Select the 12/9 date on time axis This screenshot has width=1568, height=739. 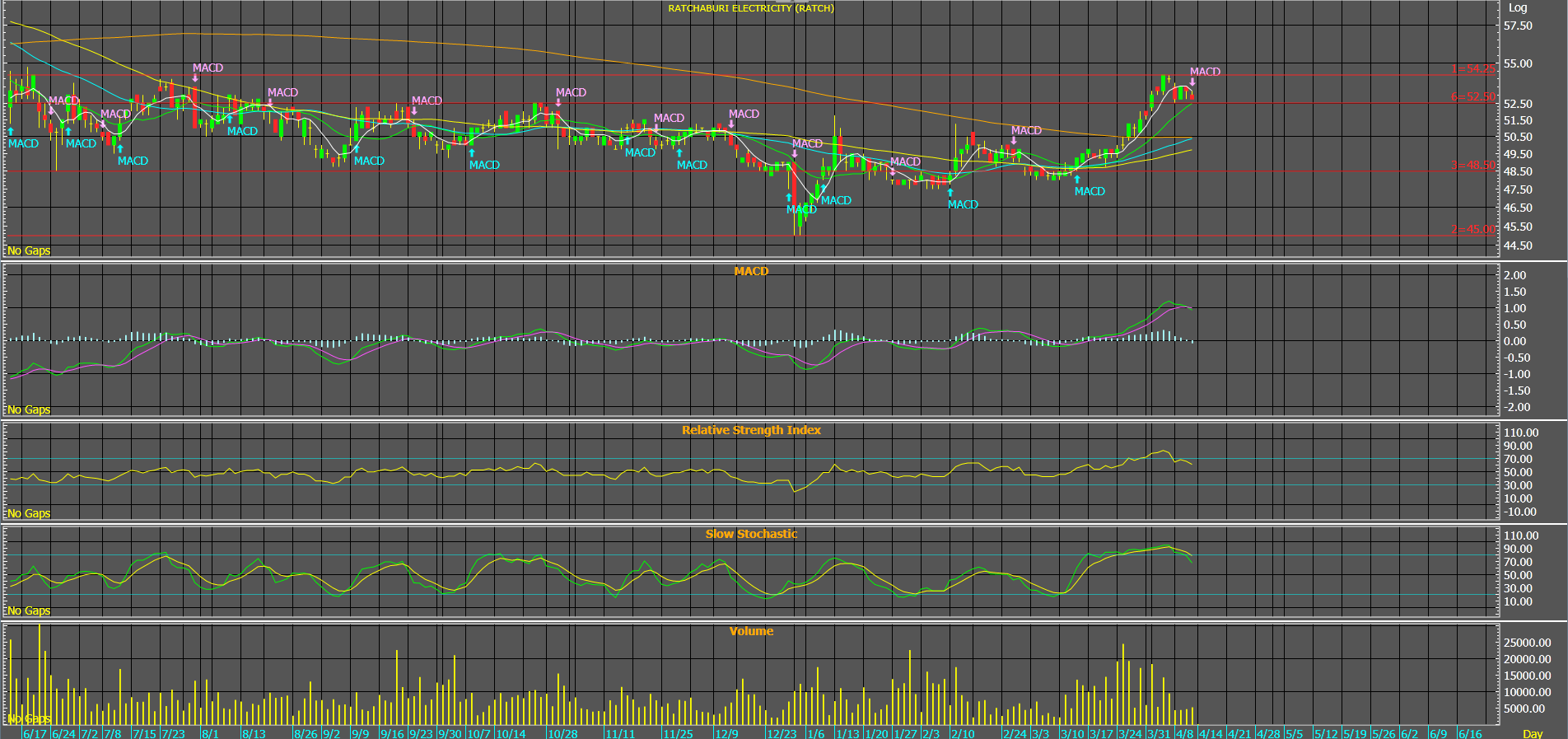pyautogui.click(x=727, y=733)
